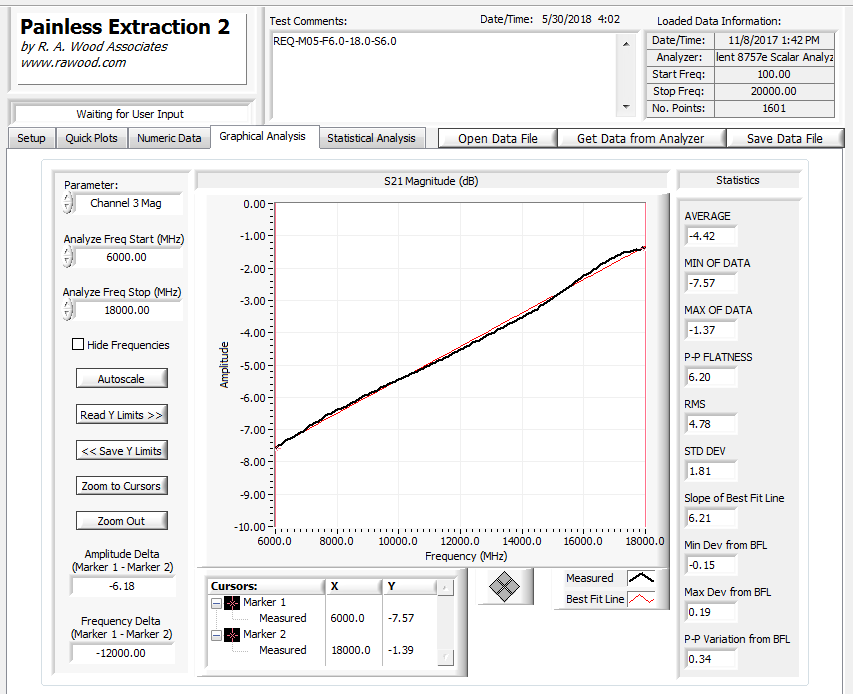Click the Read Y Limits >> button

(121, 414)
